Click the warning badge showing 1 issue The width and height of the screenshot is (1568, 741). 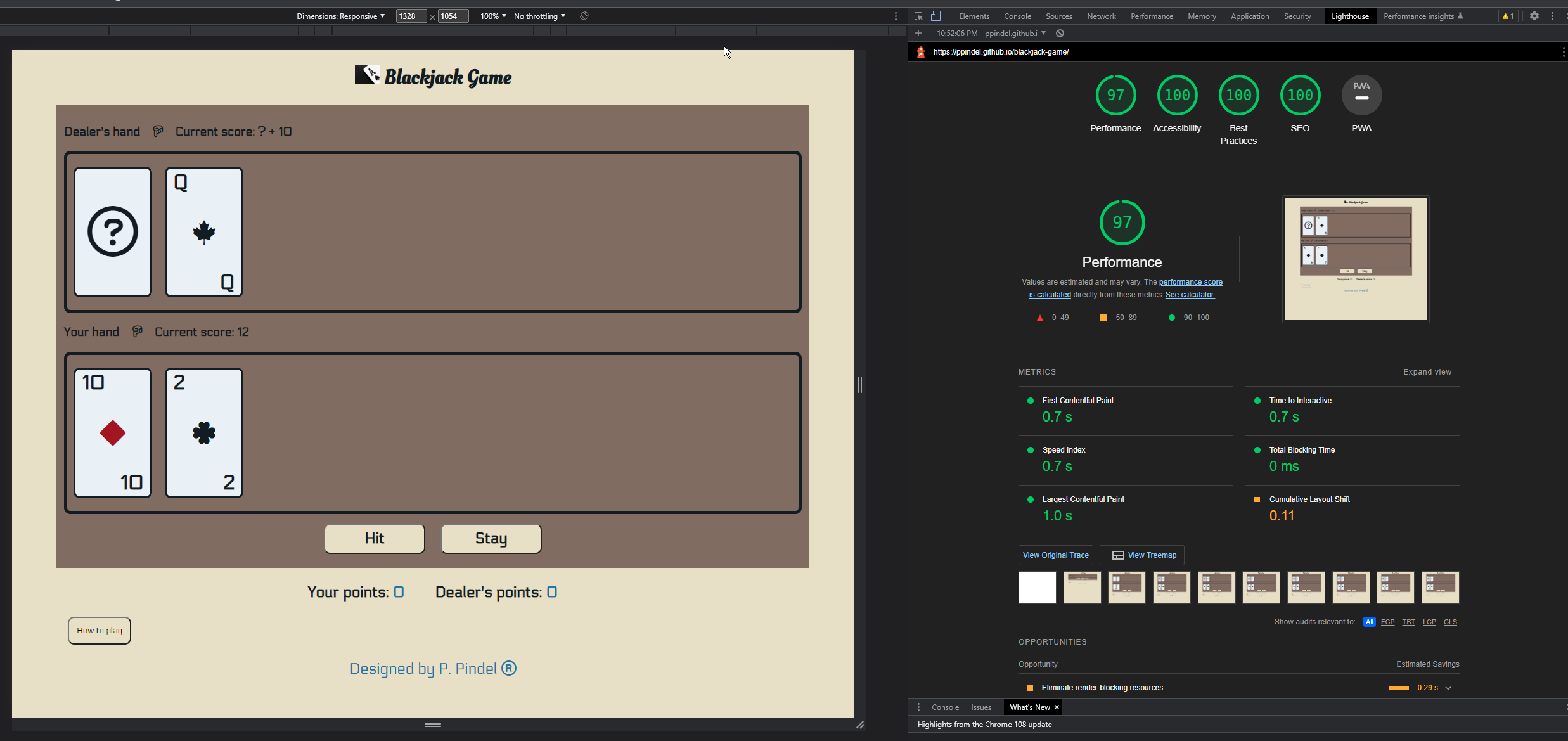[x=1507, y=16]
